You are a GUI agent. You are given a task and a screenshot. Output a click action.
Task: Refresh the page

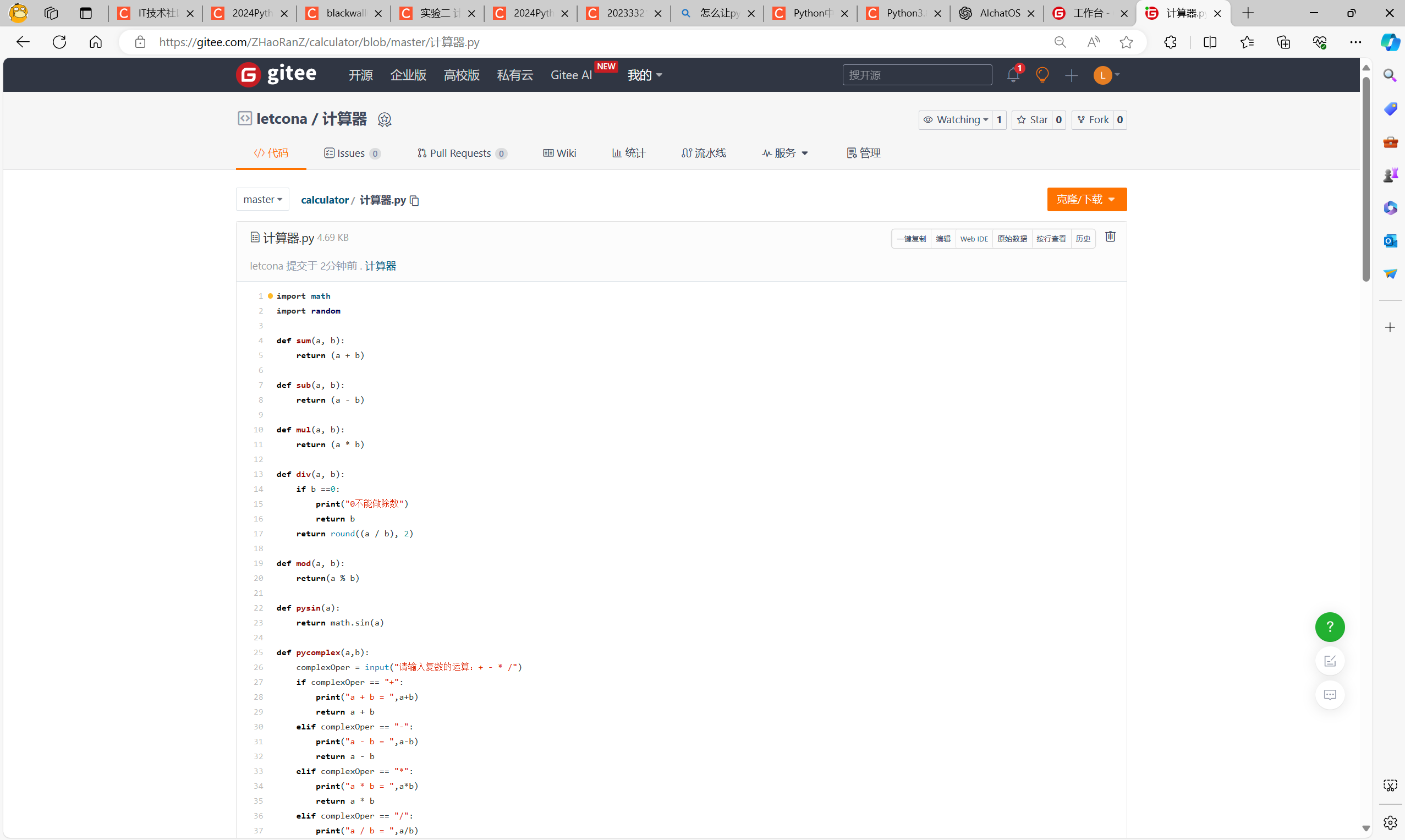click(59, 42)
